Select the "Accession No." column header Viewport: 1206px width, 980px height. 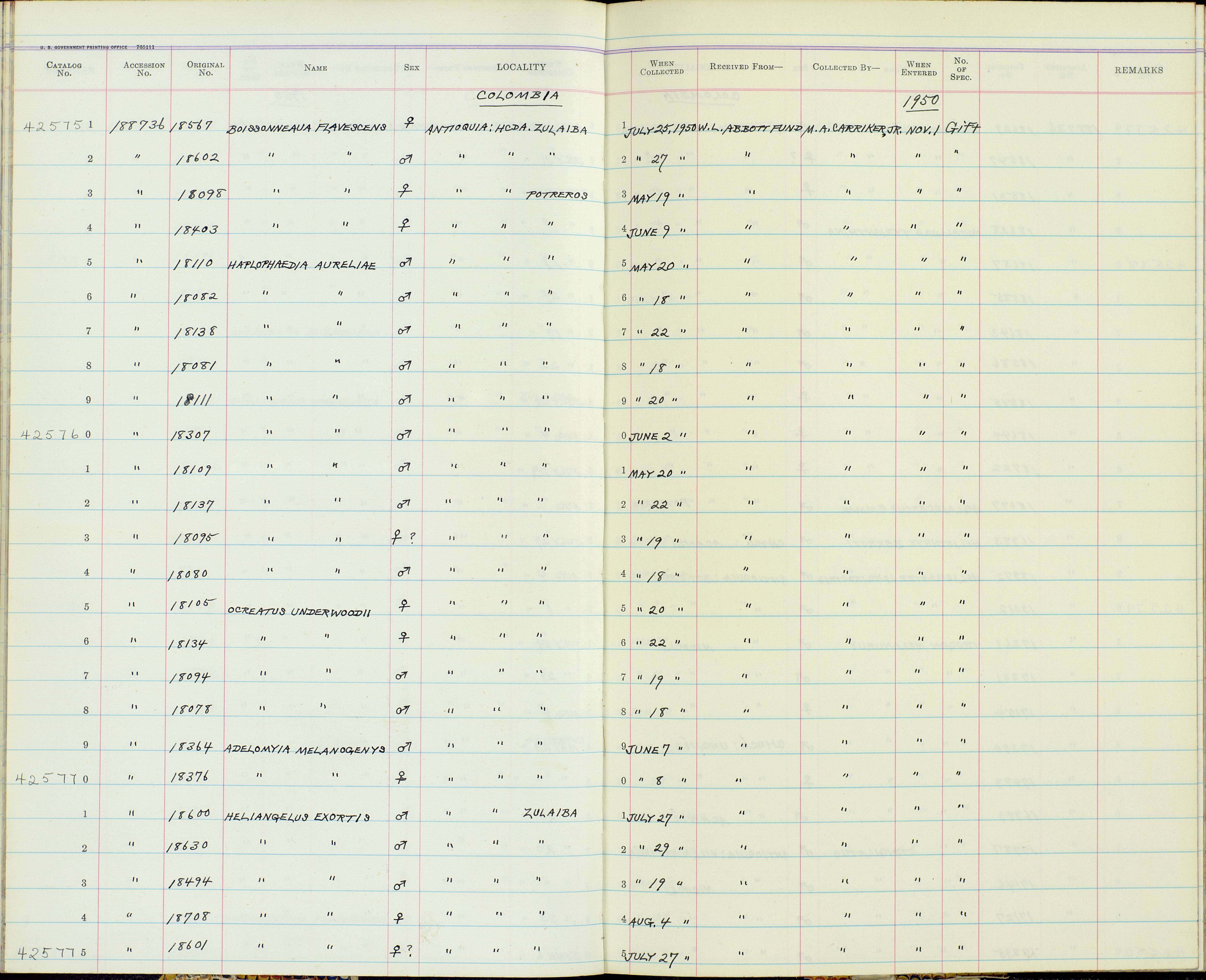(144, 69)
